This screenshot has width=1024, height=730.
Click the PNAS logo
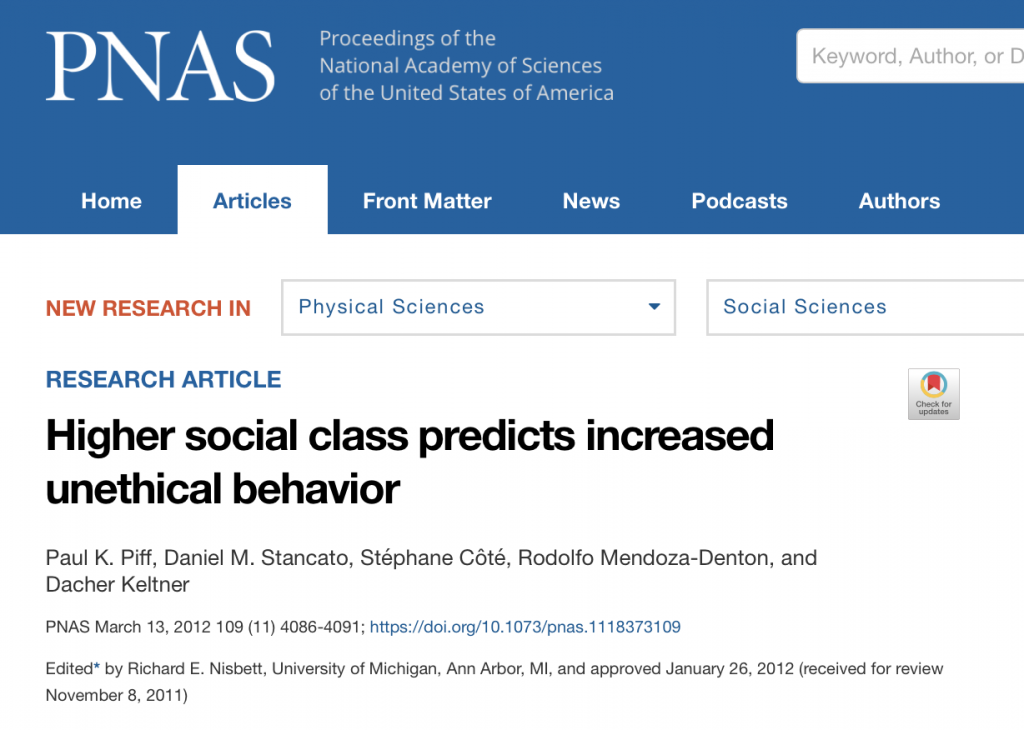160,66
